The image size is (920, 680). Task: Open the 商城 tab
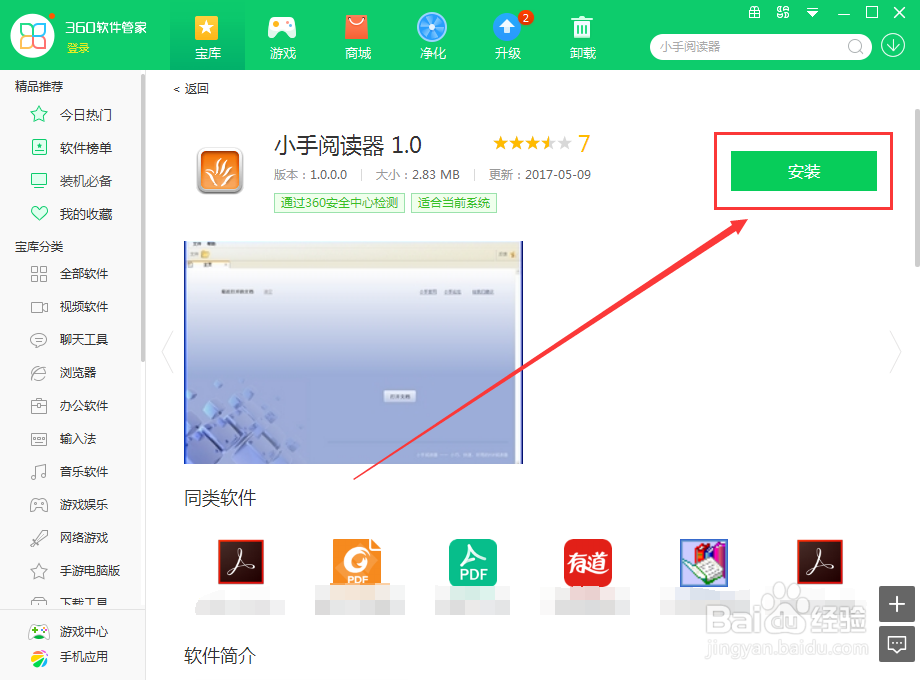click(357, 36)
